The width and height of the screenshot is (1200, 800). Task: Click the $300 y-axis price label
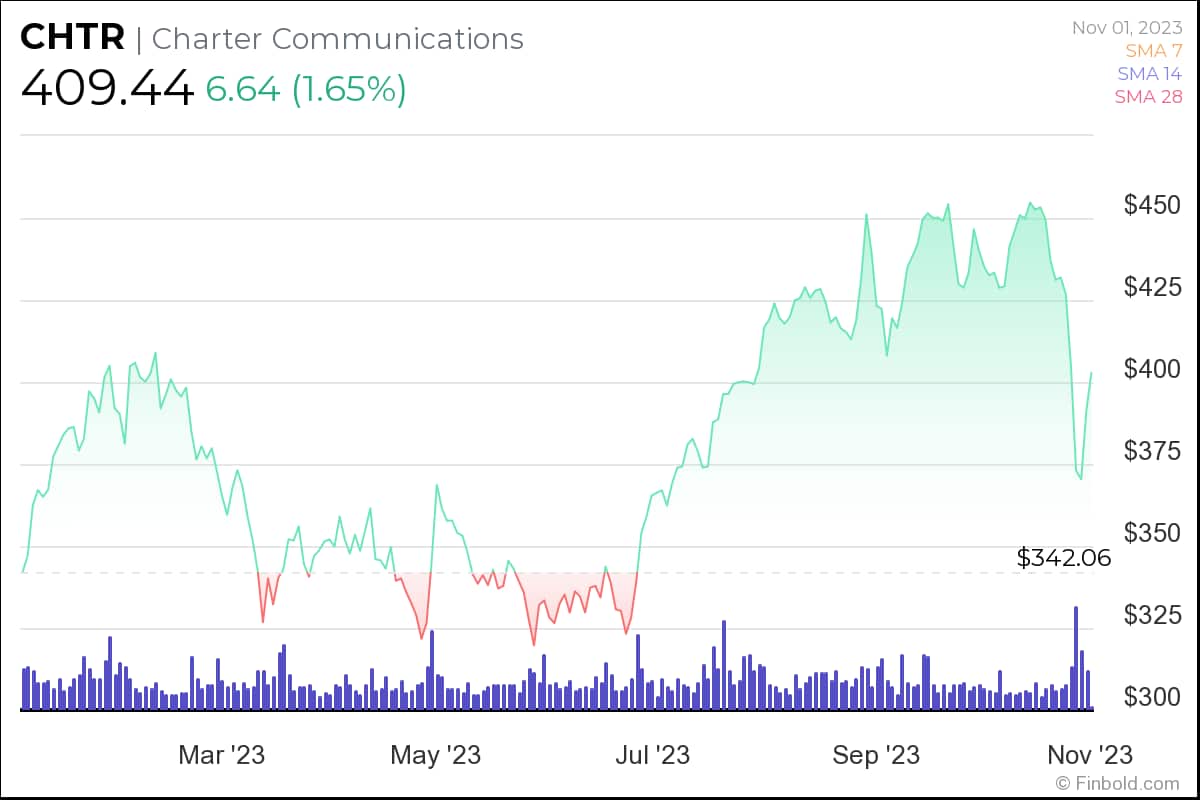(1151, 696)
